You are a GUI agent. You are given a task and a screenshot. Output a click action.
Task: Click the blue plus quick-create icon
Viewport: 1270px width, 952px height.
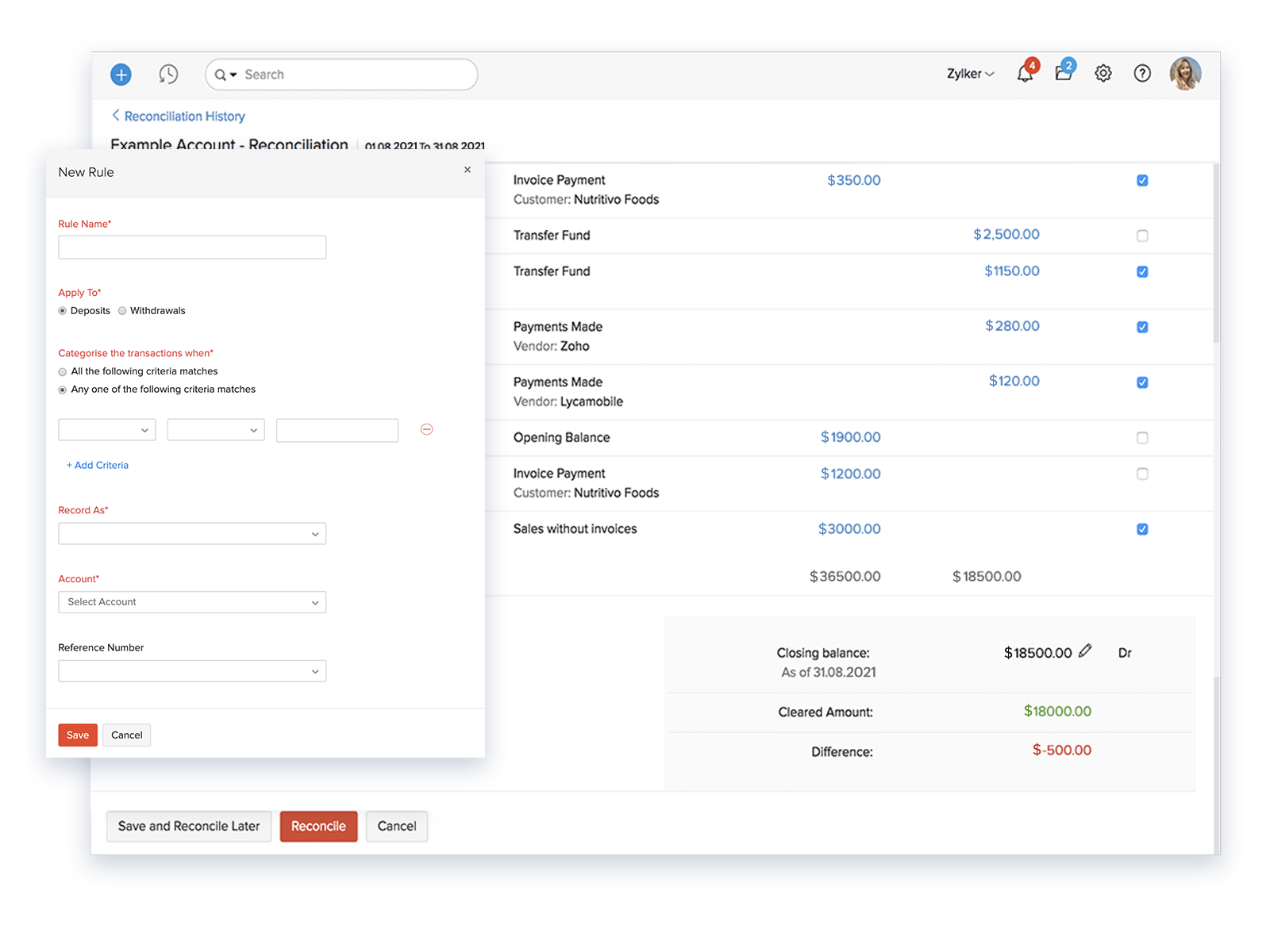(121, 75)
